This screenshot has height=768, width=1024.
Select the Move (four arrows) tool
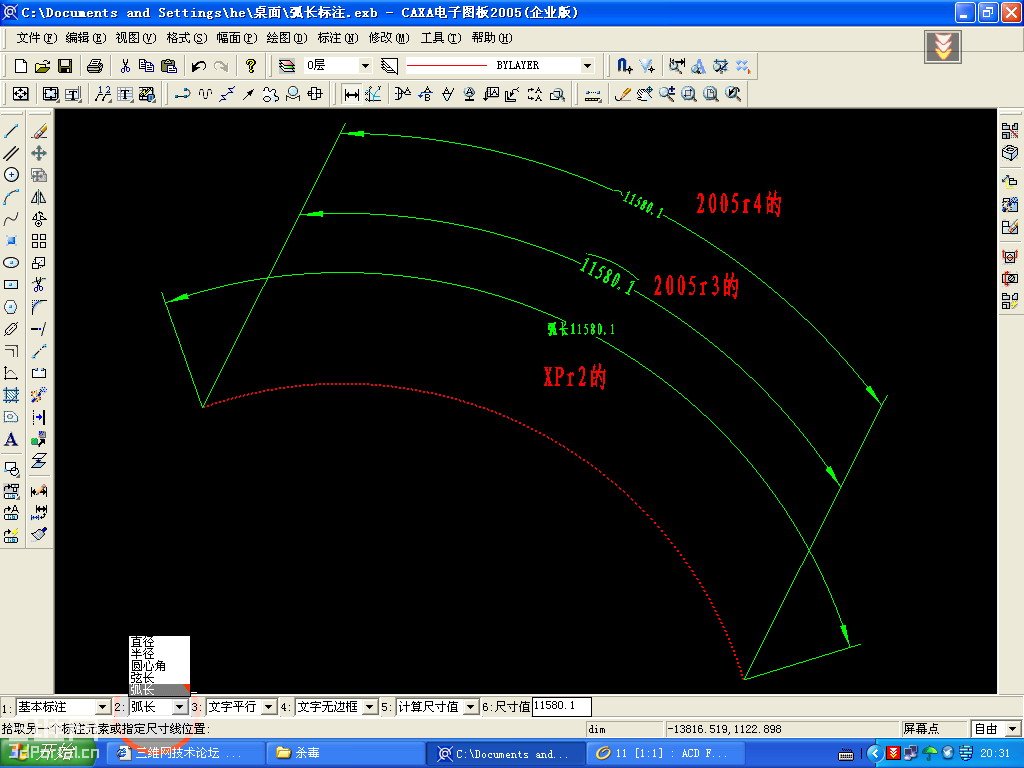click(39, 153)
